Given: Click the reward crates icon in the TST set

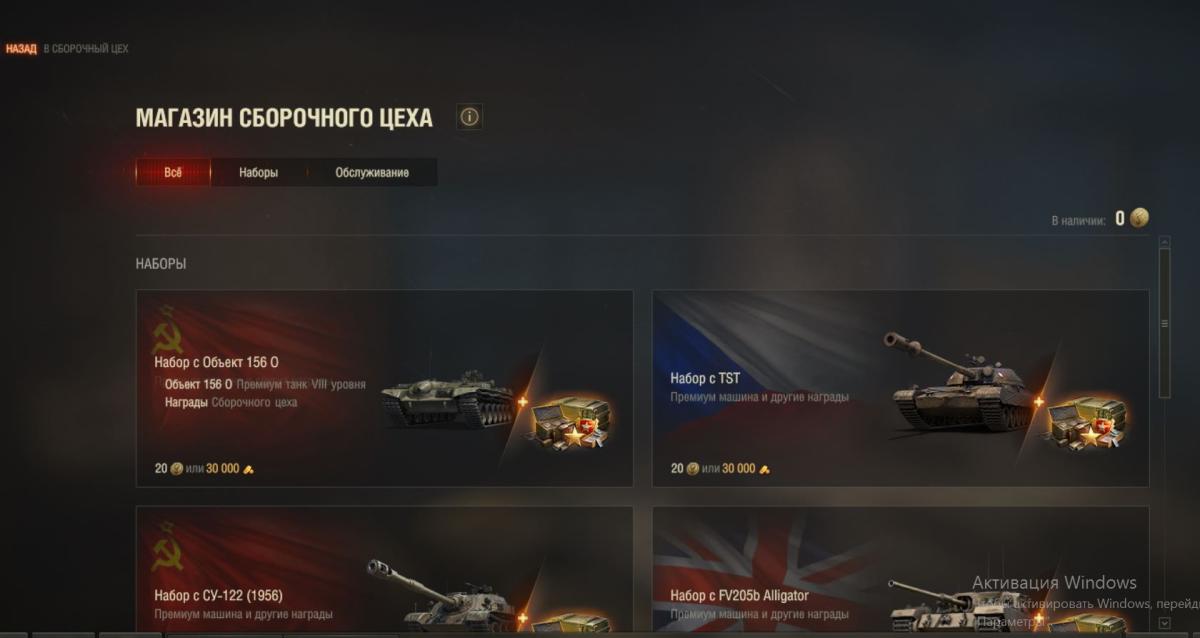Looking at the screenshot, I should coord(1087,422).
